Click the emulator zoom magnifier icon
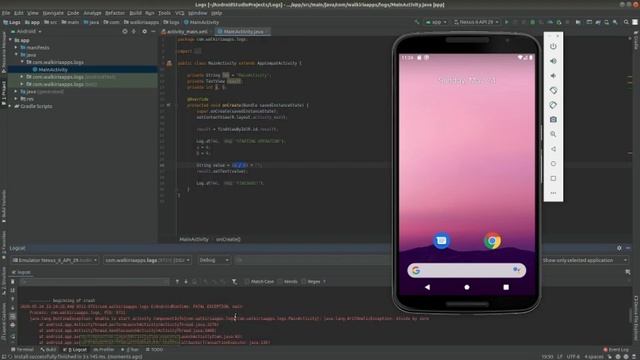 click(553, 134)
